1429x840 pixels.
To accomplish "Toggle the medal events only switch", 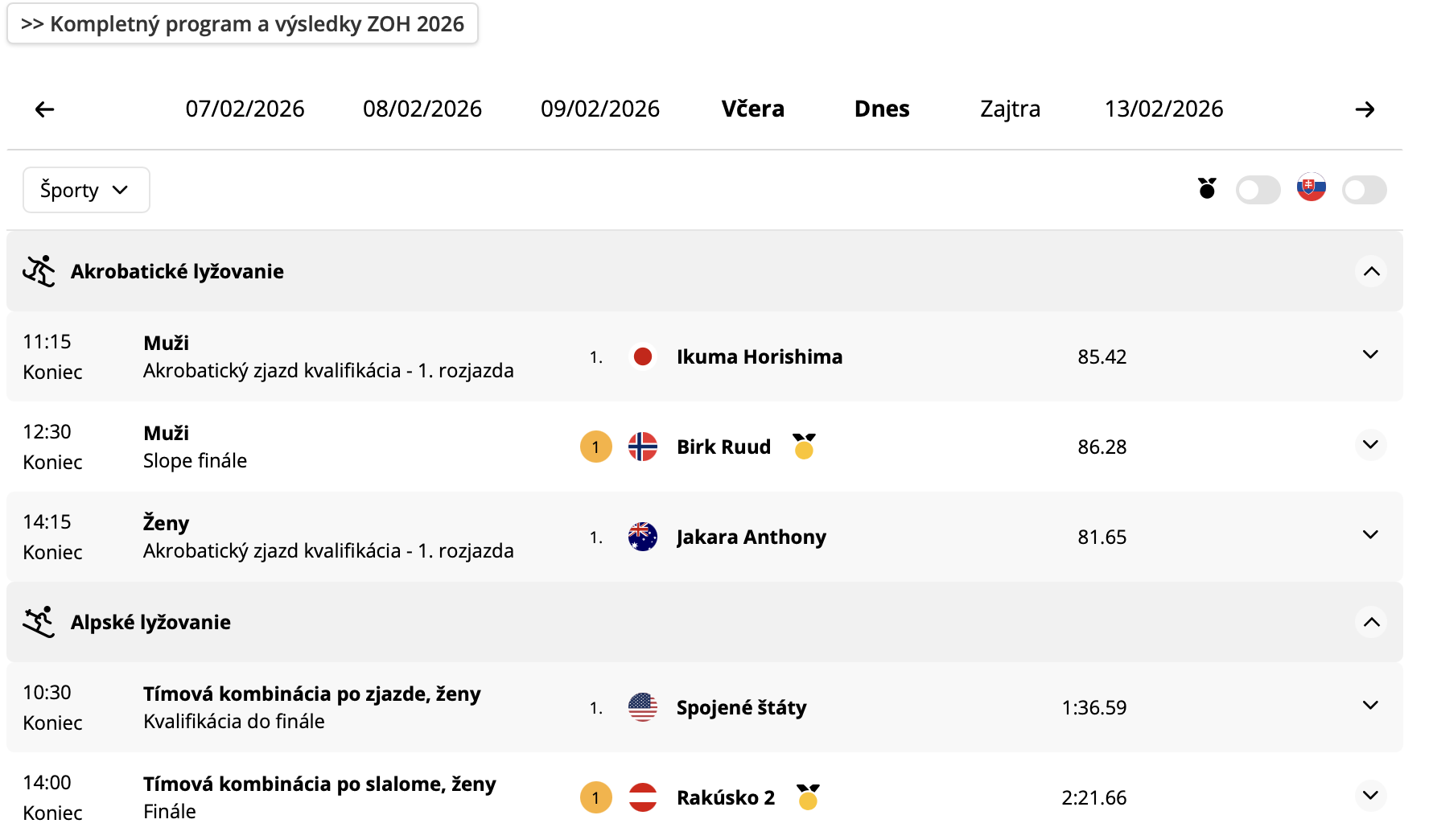I will tap(1258, 190).
